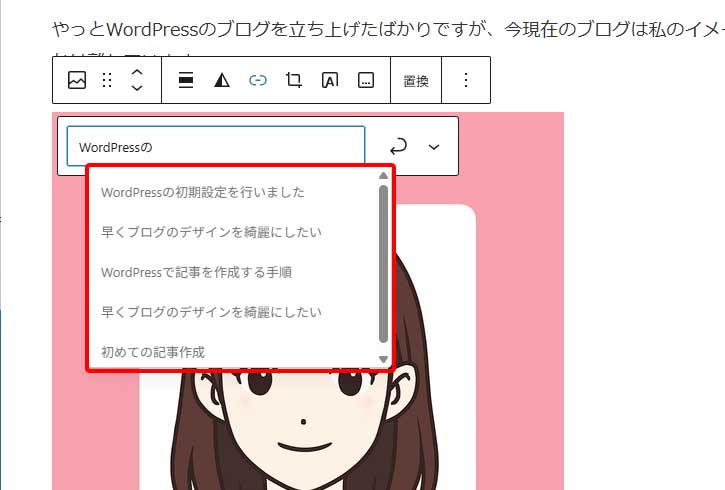Click the paragraph starting やっとWordPressのブログ
The height and width of the screenshot is (490, 725).
coord(388,29)
